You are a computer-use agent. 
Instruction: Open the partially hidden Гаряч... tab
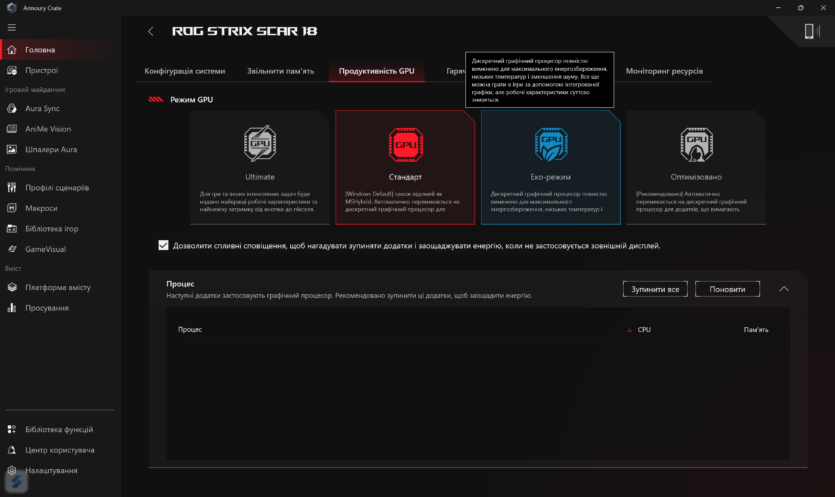tap(455, 71)
